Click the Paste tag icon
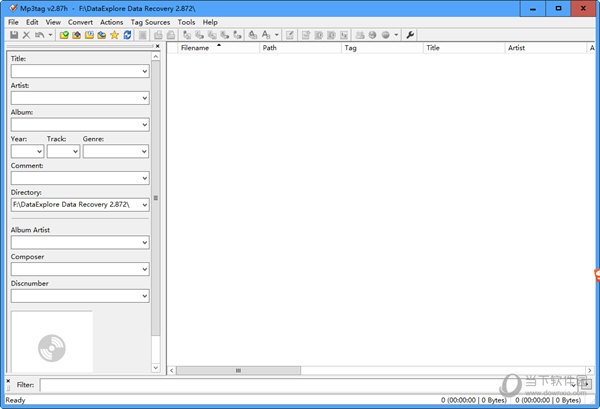Viewport: 600px width, 409px height. [171, 35]
